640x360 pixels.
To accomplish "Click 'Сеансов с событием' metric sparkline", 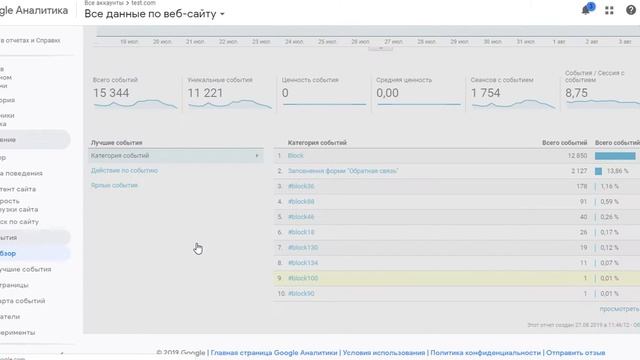I will (x=513, y=105).
